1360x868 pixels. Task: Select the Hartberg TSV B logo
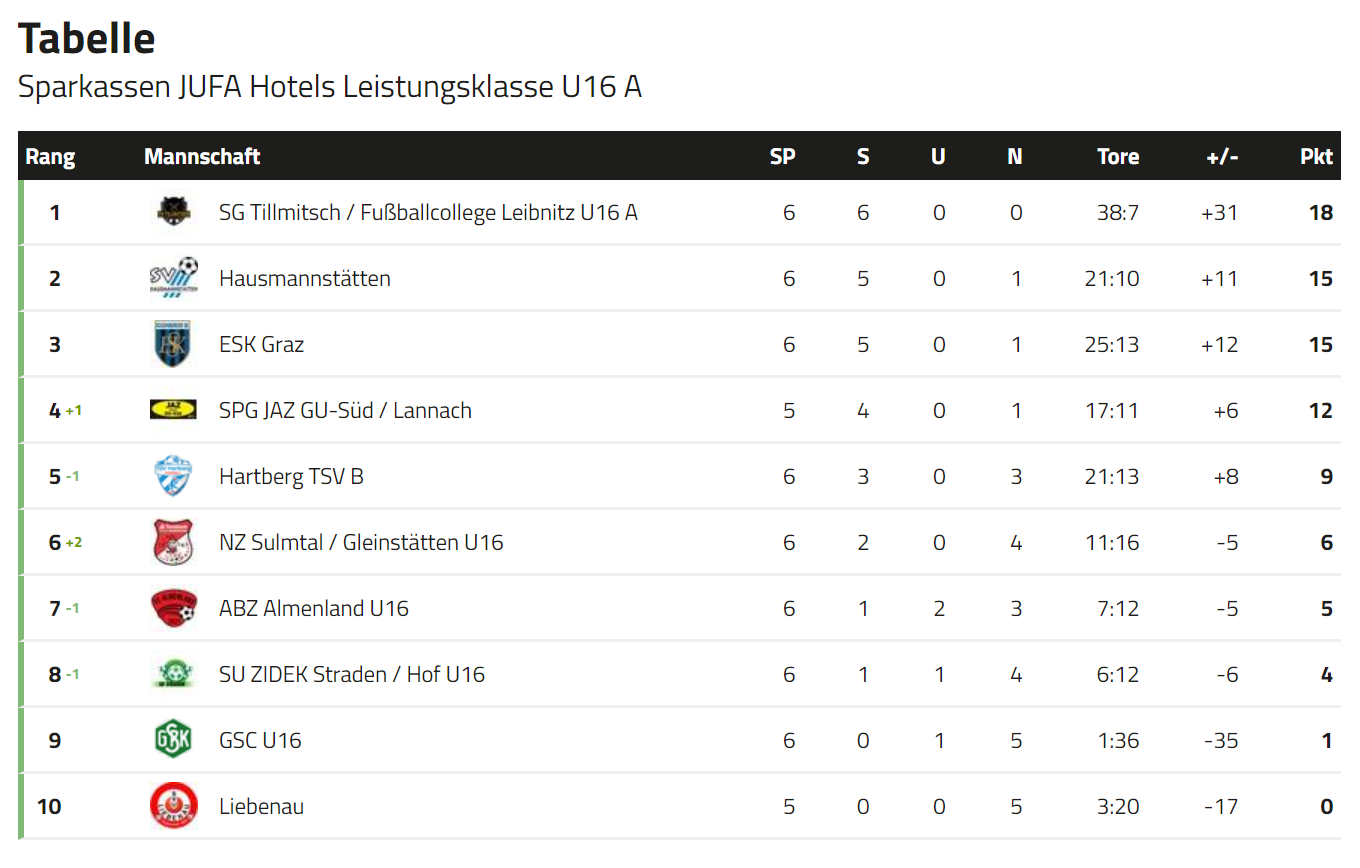[173, 476]
